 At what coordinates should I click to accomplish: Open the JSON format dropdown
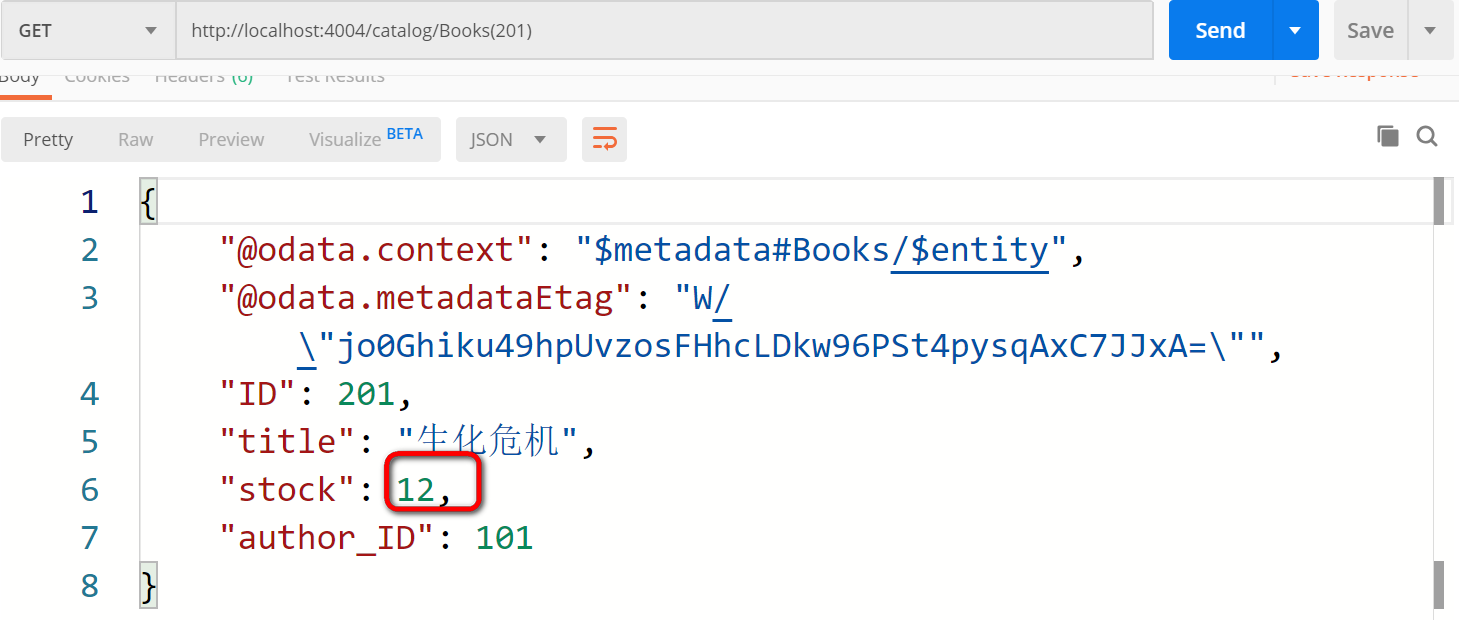click(x=511, y=139)
